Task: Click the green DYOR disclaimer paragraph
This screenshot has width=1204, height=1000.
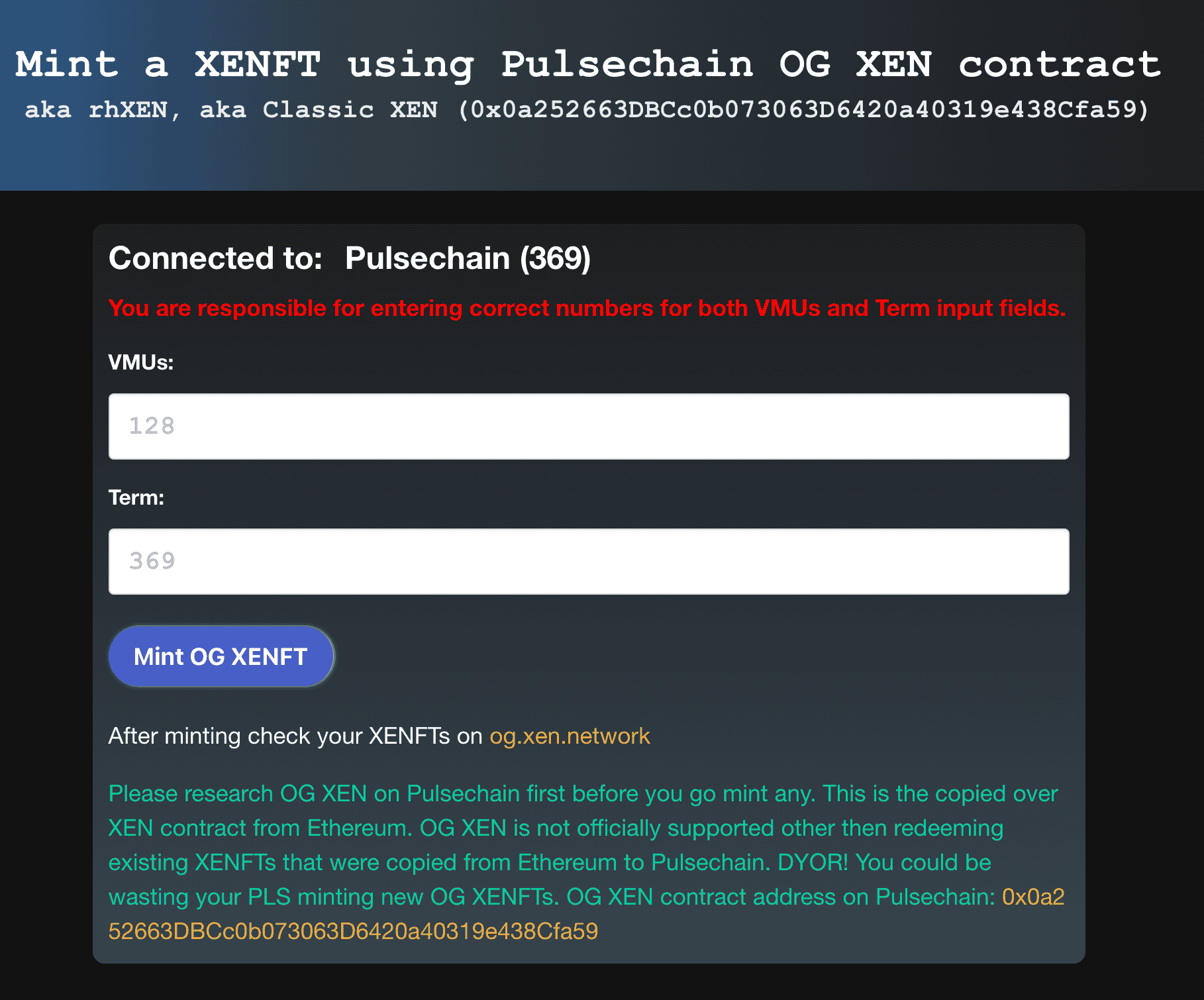Action: coord(583,845)
